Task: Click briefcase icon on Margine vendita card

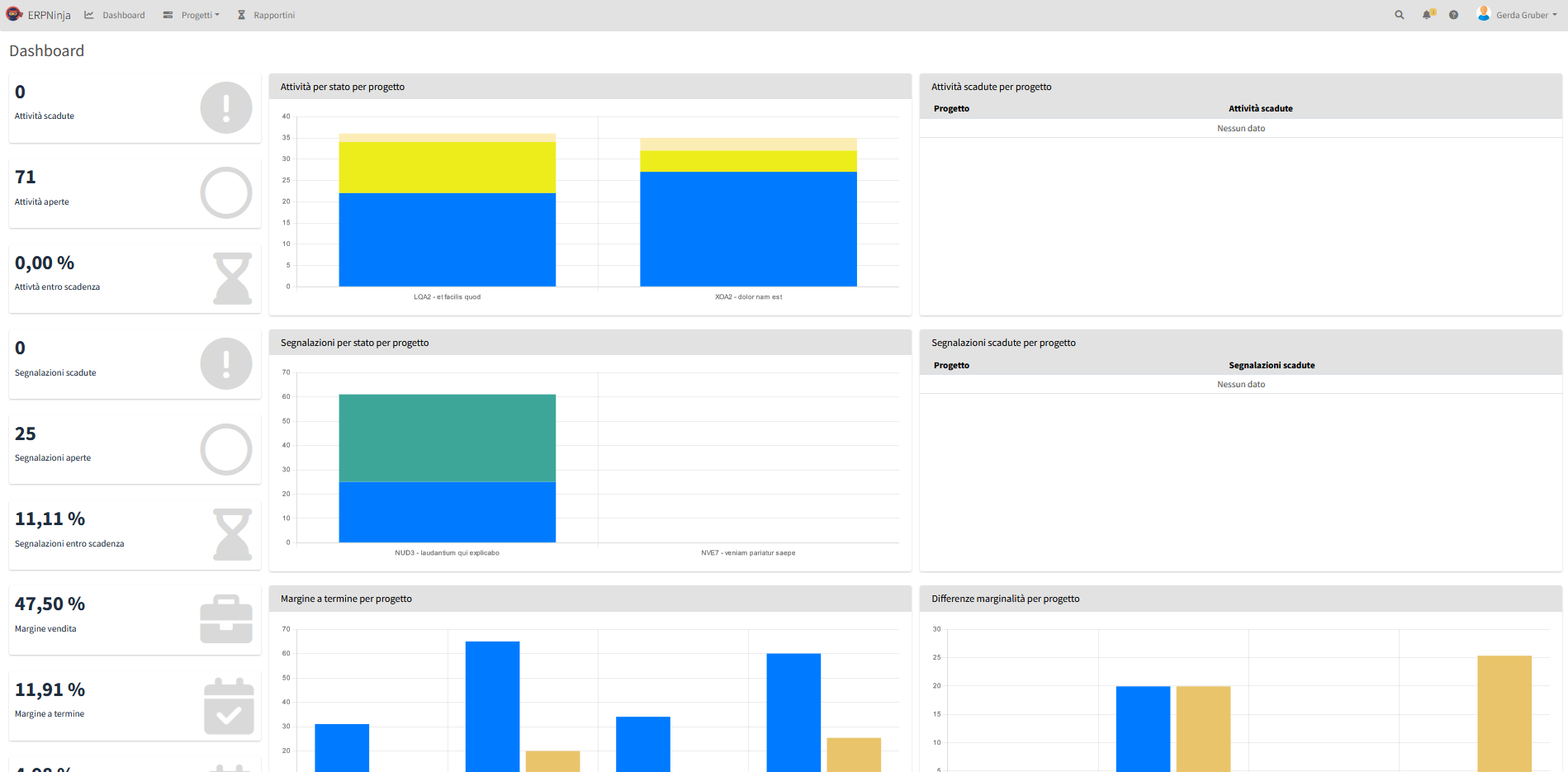Action: (226, 619)
